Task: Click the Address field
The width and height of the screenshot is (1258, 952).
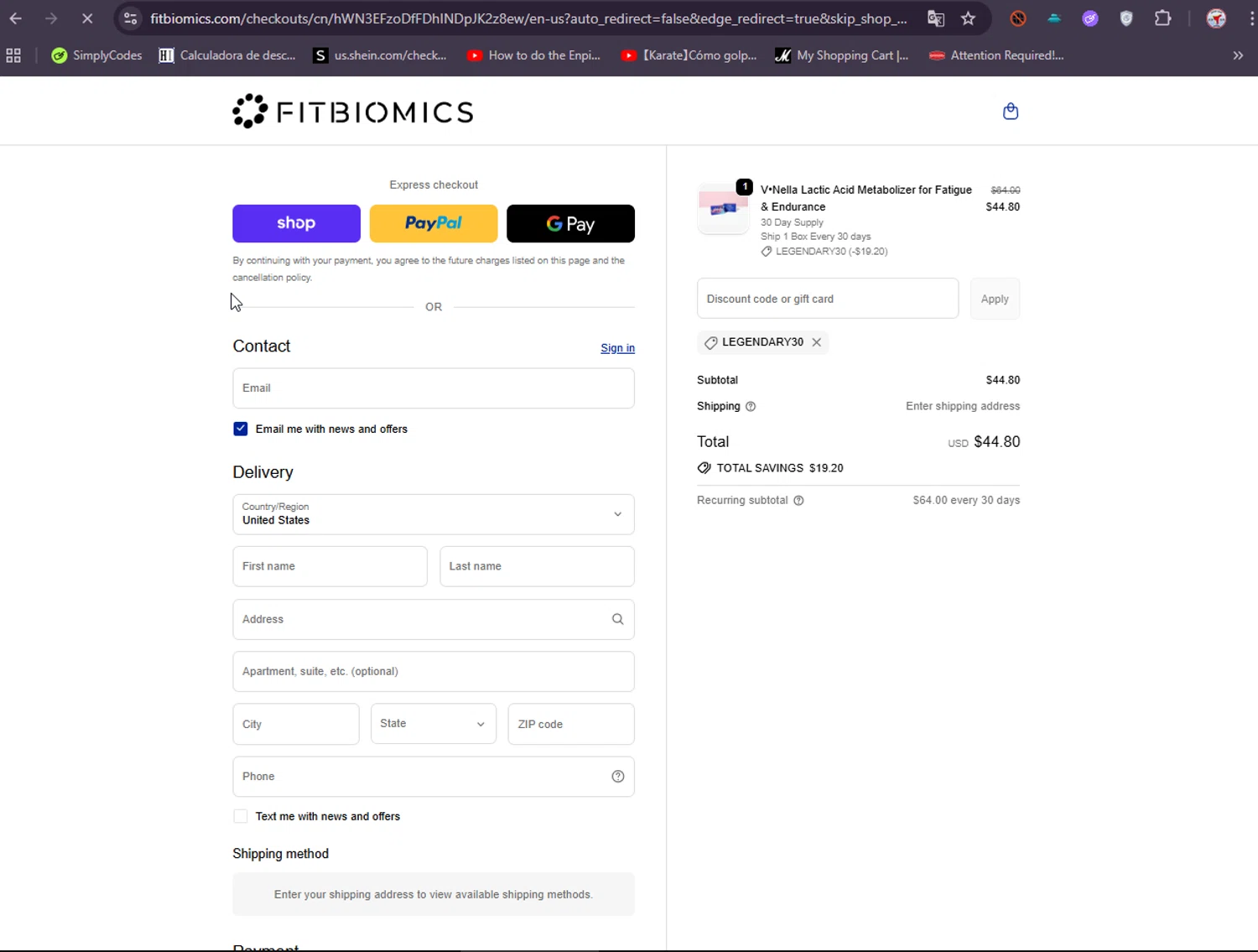Action: coord(434,619)
